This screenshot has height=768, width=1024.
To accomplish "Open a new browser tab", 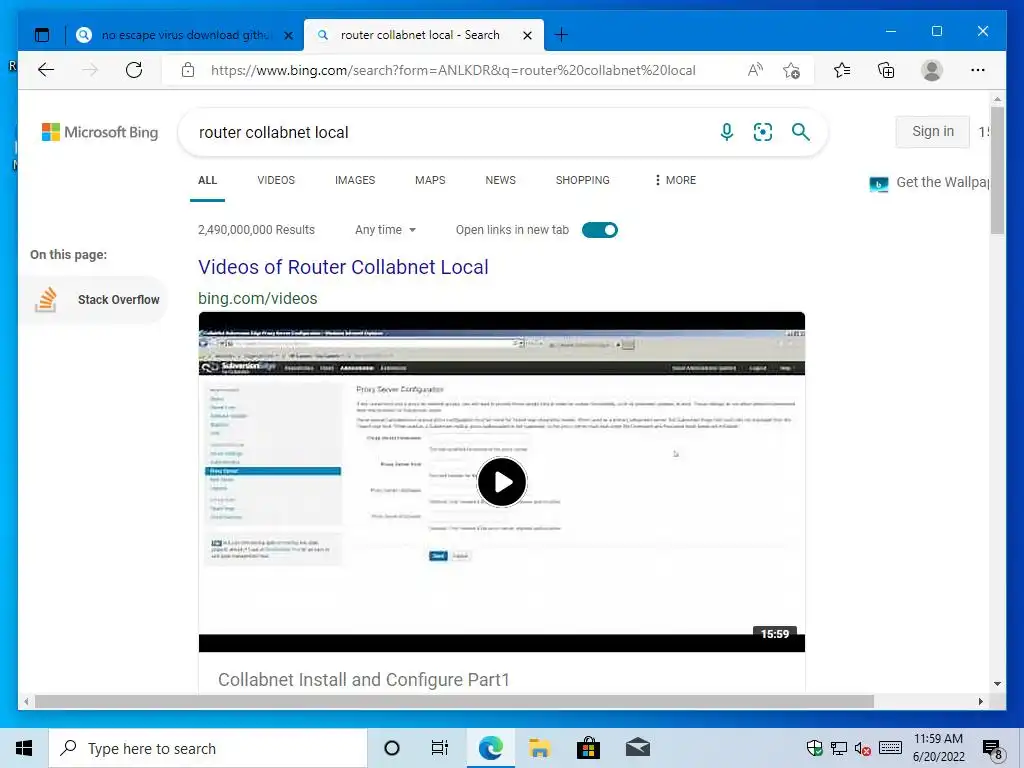I will coord(561,35).
